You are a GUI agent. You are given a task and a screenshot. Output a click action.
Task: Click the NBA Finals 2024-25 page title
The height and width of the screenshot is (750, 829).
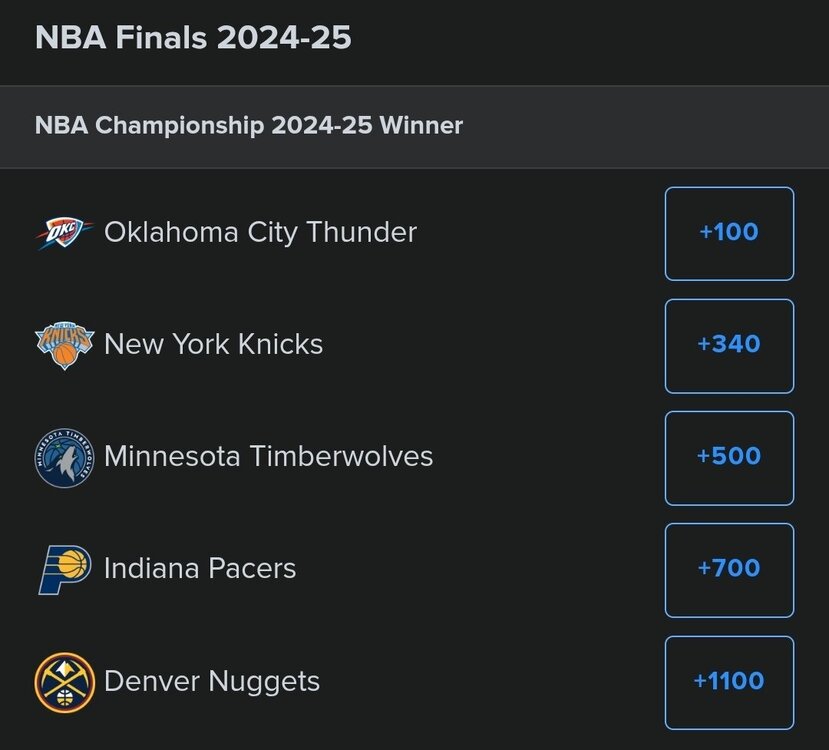193,38
